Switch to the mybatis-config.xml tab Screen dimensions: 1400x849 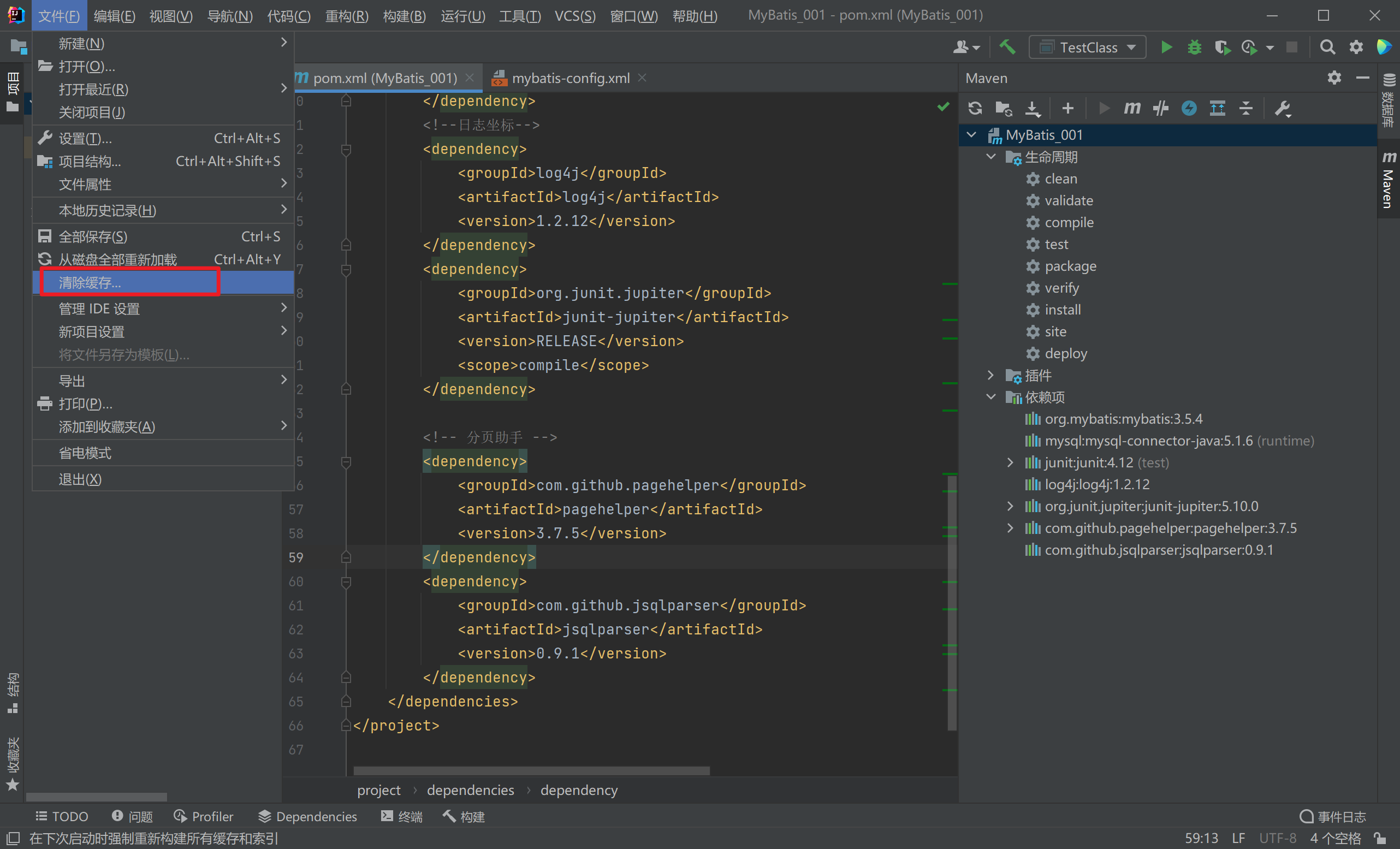point(570,78)
